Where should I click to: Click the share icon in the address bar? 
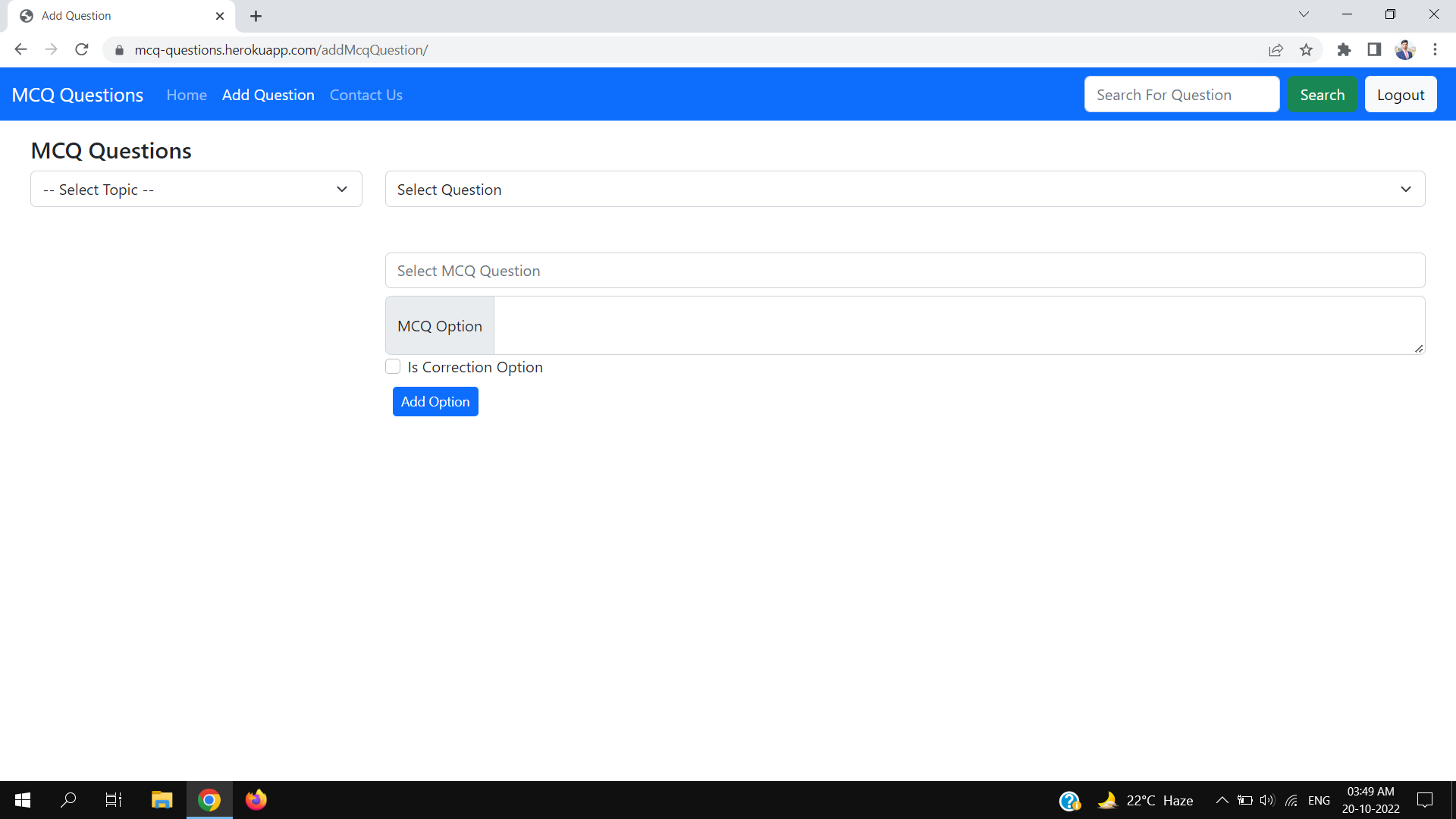pos(1276,49)
